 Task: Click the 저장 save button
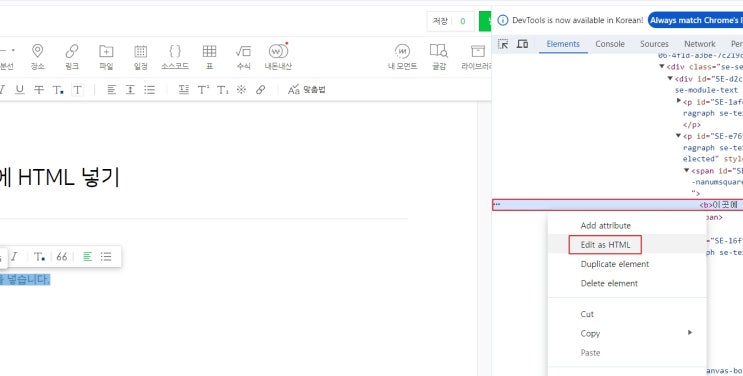point(440,21)
